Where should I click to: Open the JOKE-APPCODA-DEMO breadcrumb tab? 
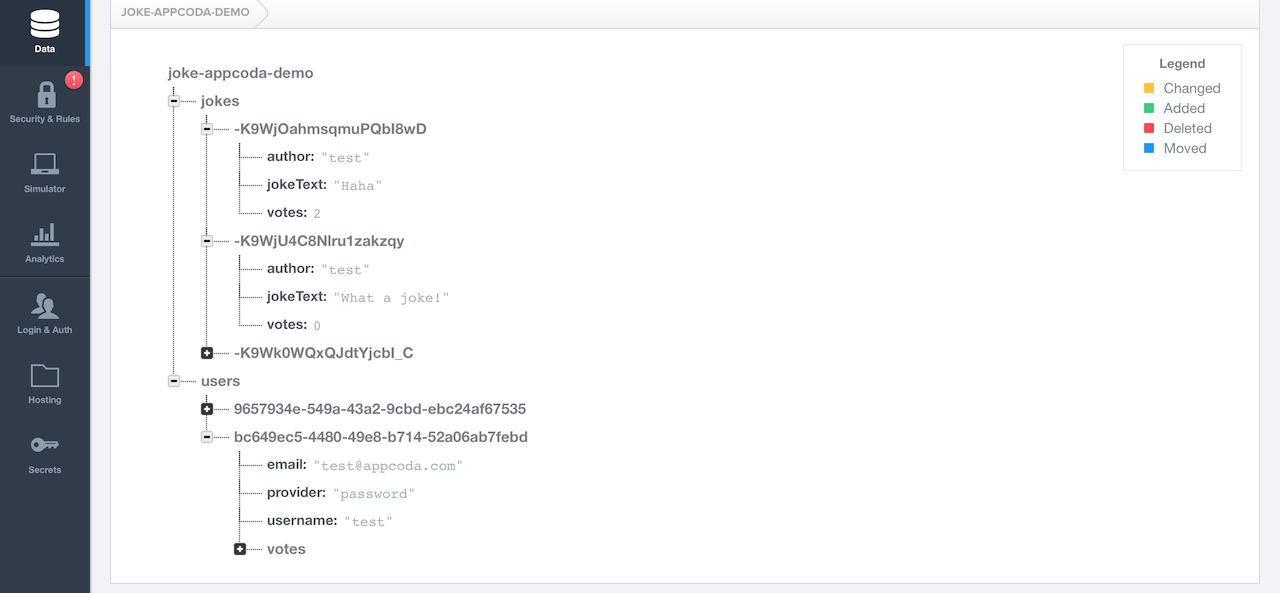coord(186,12)
